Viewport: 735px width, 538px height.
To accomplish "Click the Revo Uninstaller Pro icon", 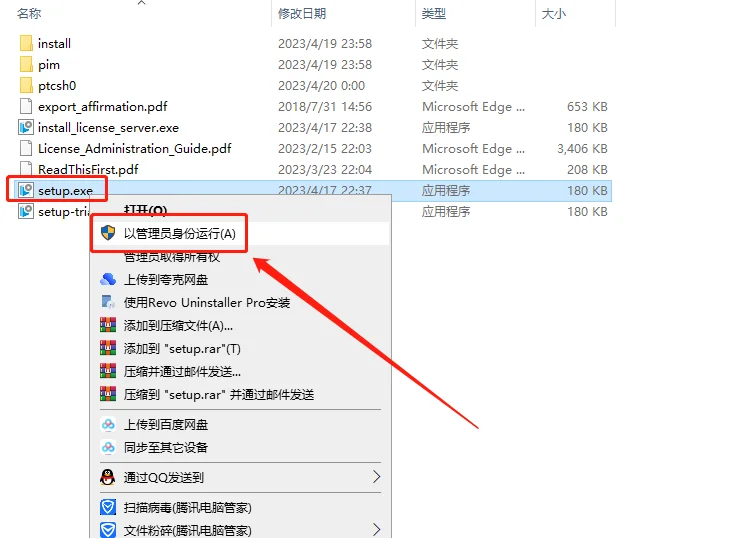I will click(108, 302).
